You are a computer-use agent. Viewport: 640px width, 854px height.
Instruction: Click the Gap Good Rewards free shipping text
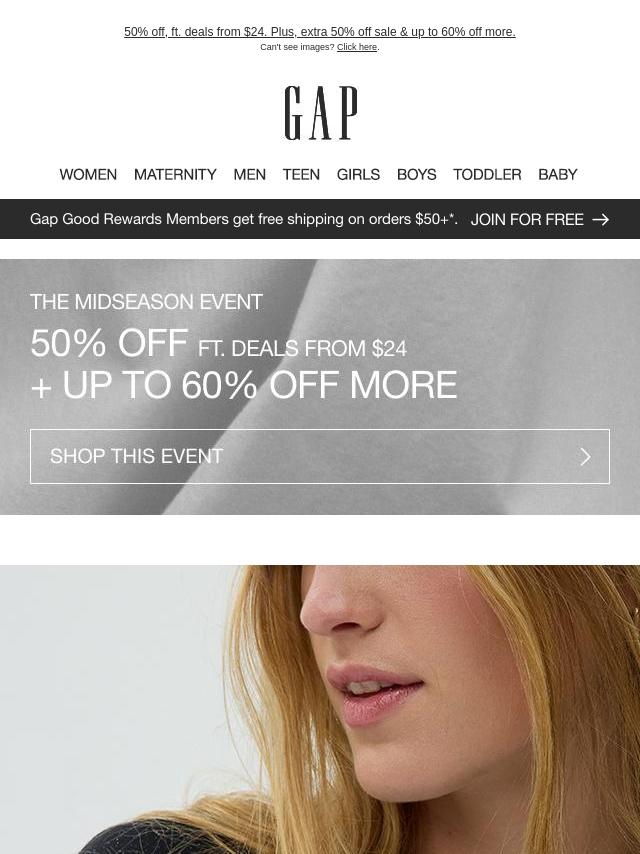pos(243,219)
